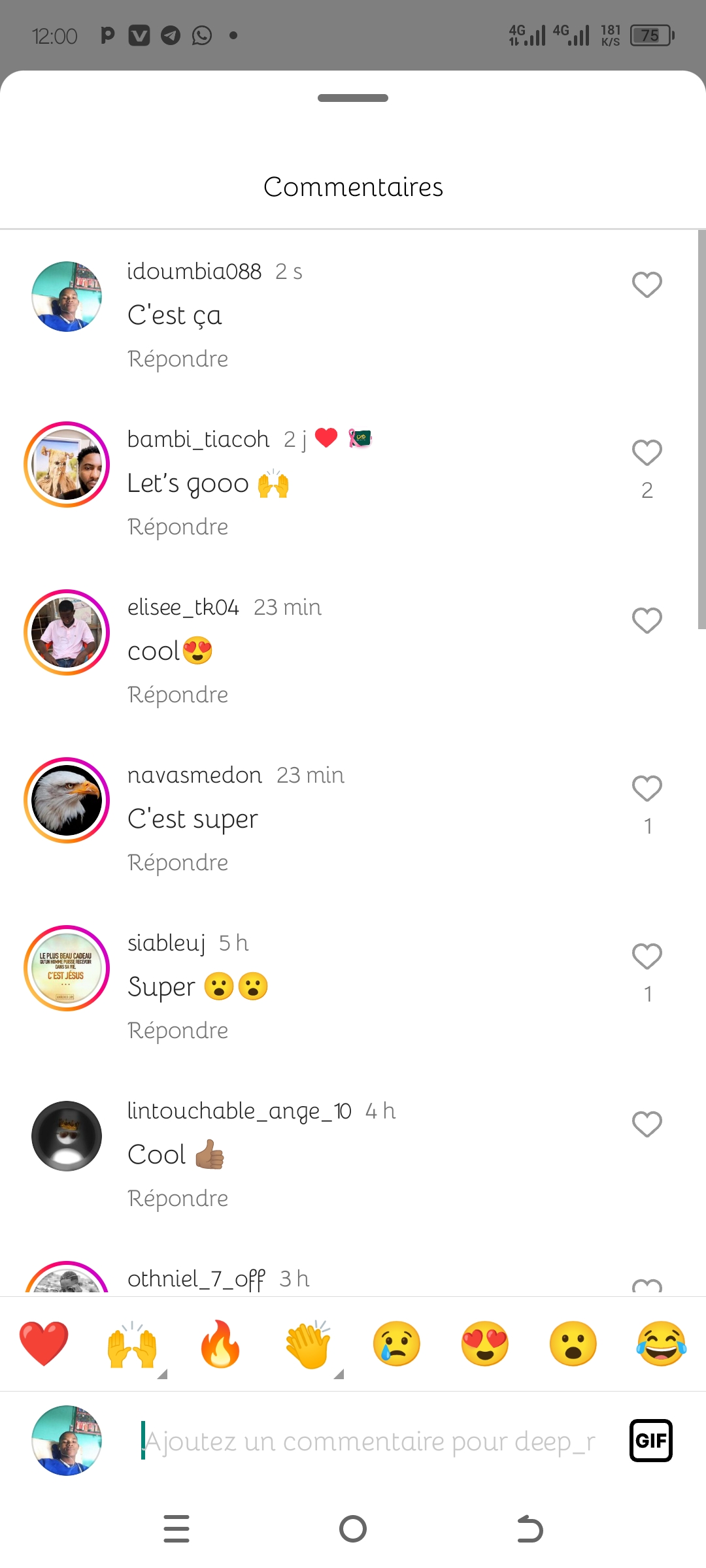Image resolution: width=706 pixels, height=1568 pixels.
Task: Like bambi_tiacoh's comment
Action: click(x=647, y=453)
